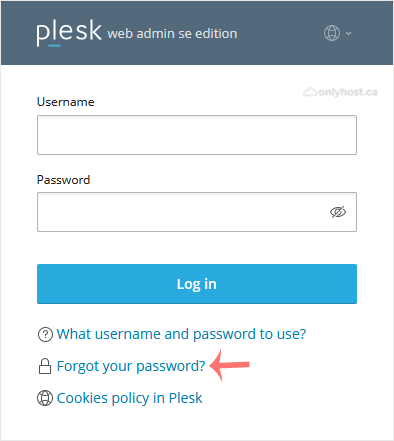Click the onlyhost.ca cloud icon watermark
394x441 pixels.
[x=310, y=92]
